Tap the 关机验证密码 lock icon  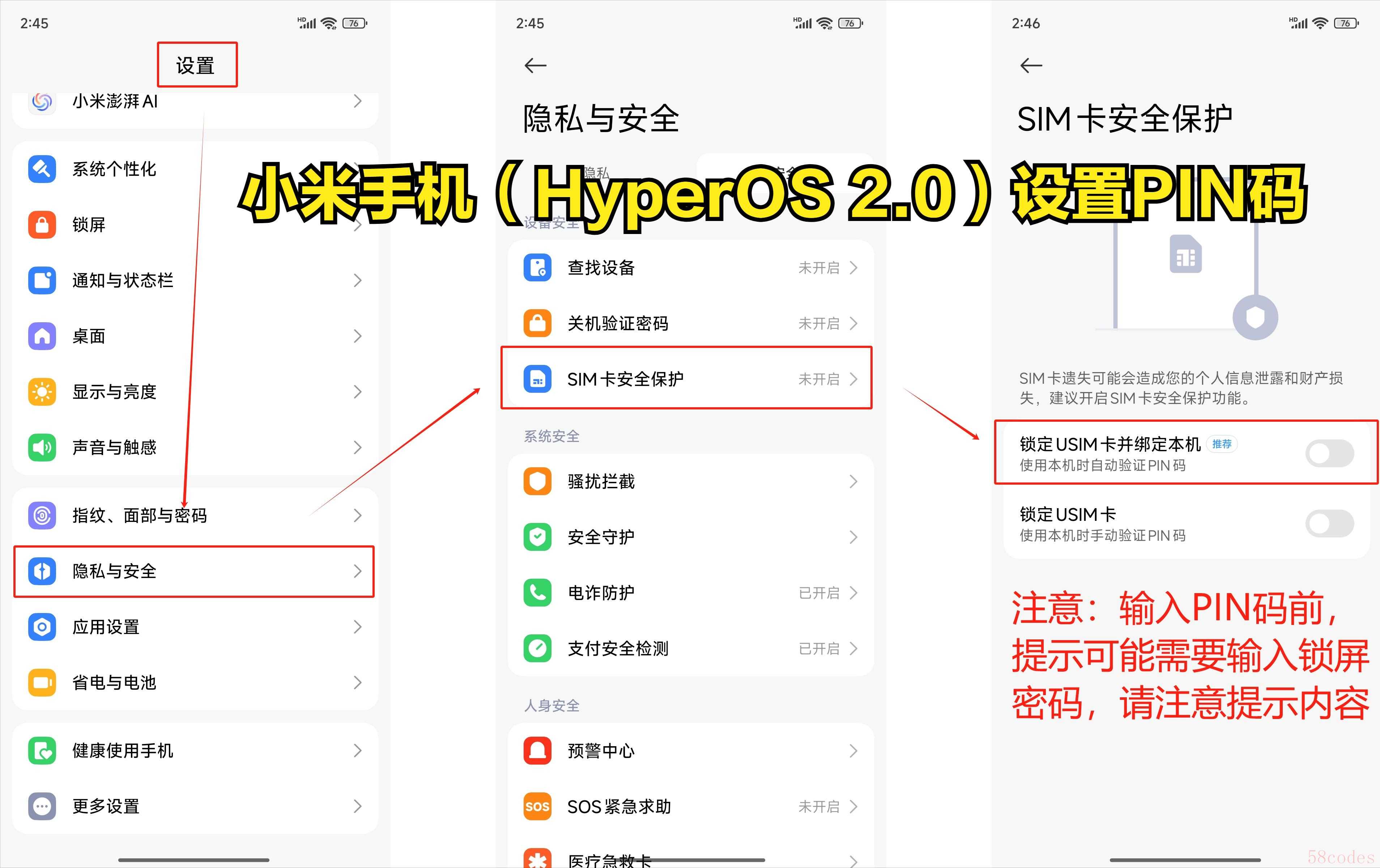point(537,323)
